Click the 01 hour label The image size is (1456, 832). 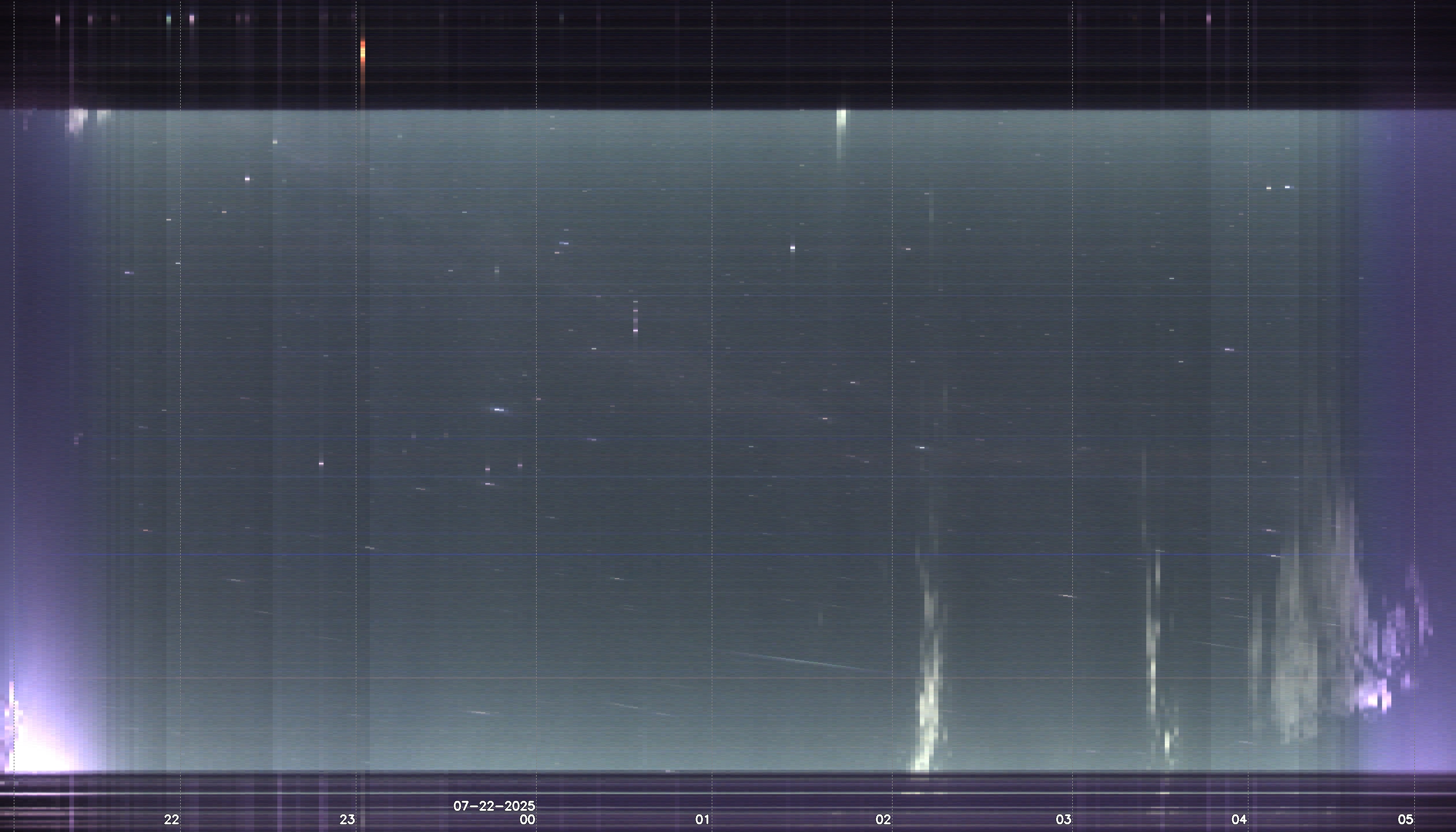point(702,819)
